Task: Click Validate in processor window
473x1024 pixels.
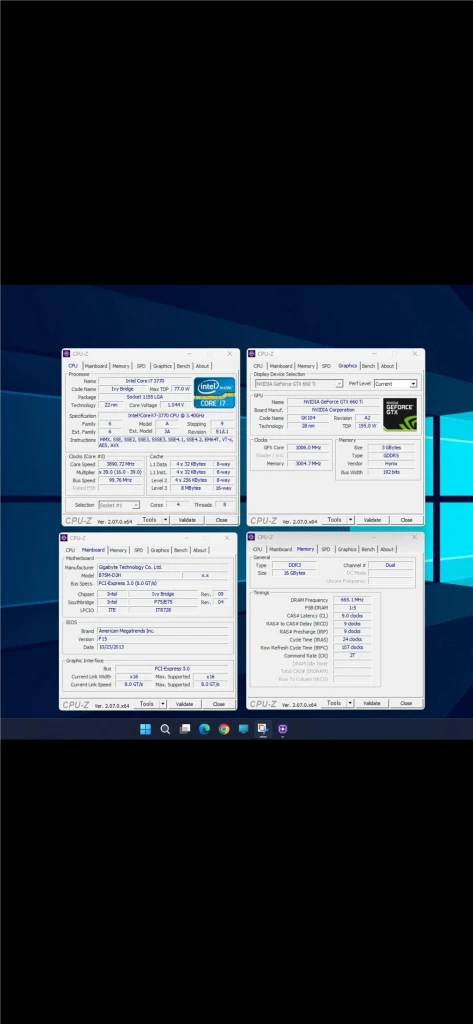Action: (187, 520)
